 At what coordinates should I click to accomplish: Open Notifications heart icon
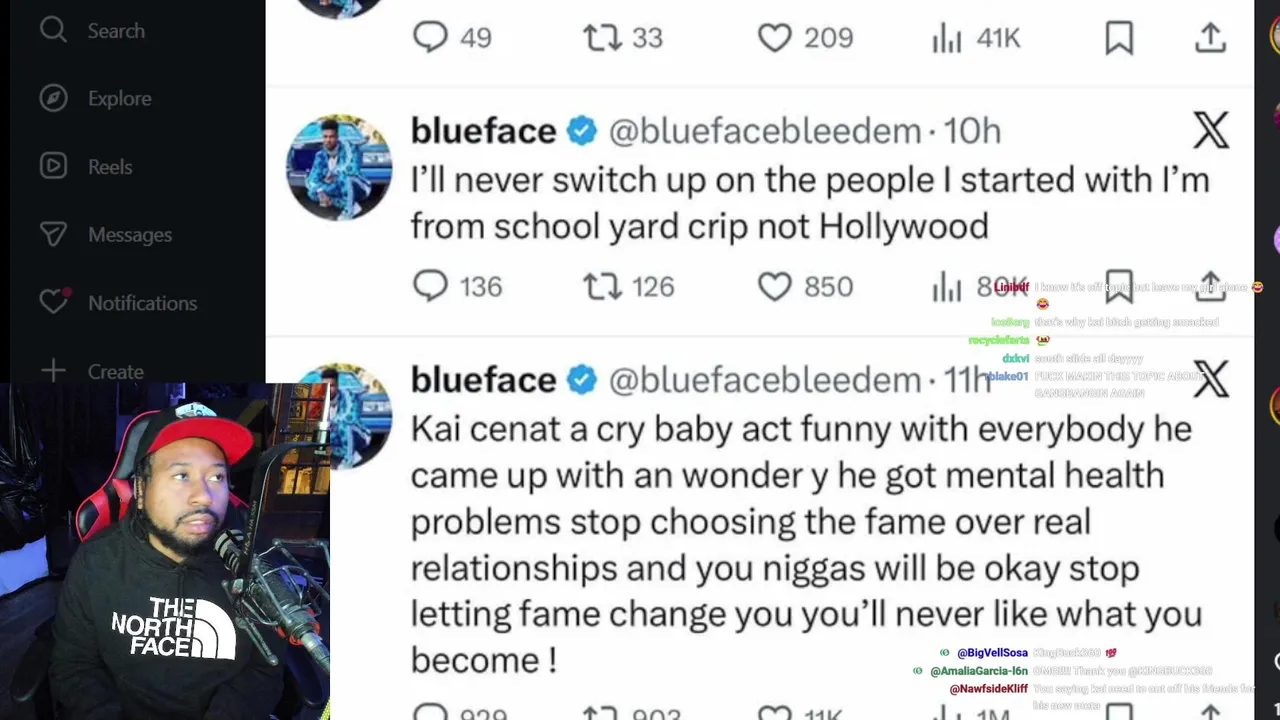(x=53, y=302)
